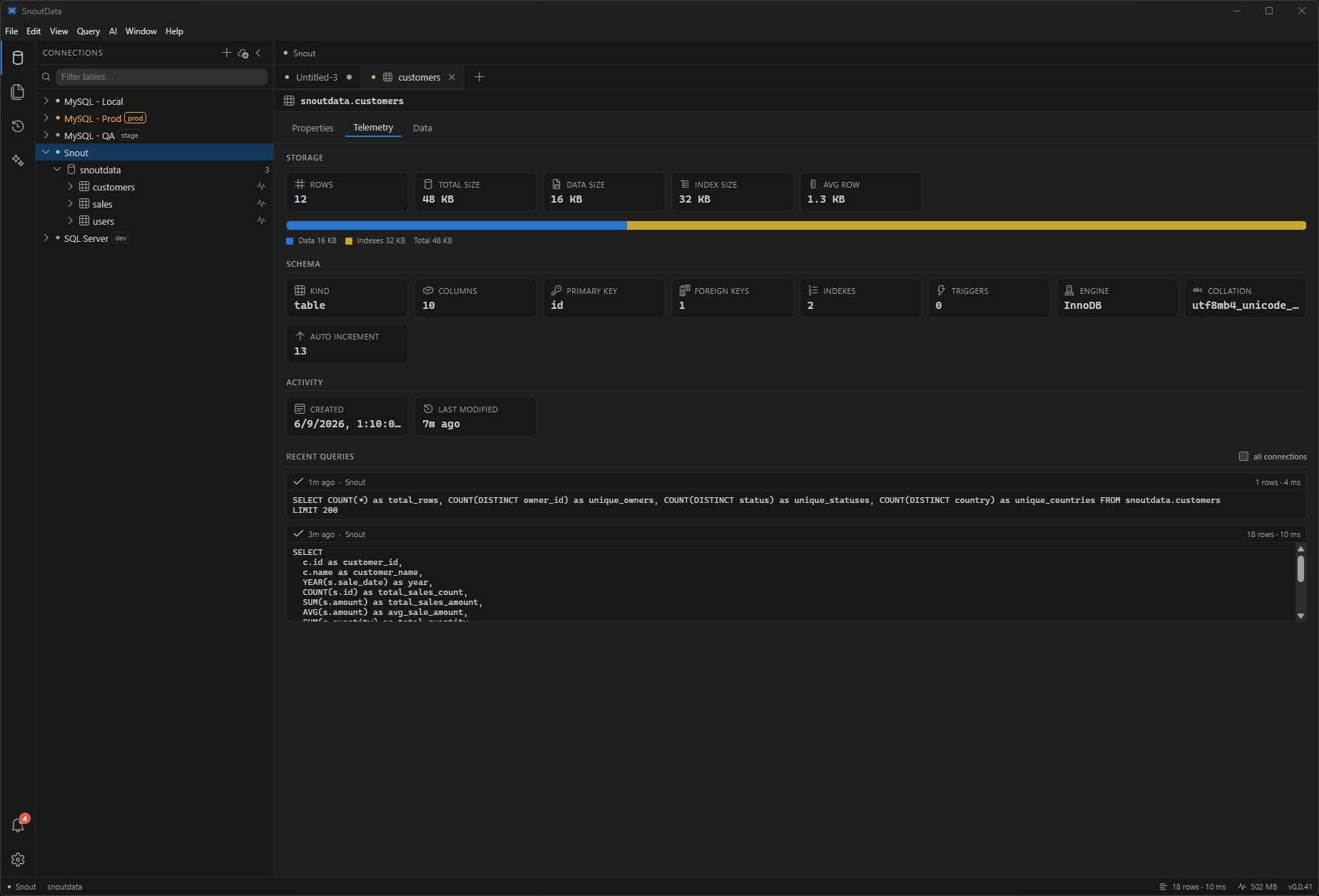Open the AI sparkle sidebar icon
Image resolution: width=1319 pixels, height=896 pixels.
click(18, 161)
